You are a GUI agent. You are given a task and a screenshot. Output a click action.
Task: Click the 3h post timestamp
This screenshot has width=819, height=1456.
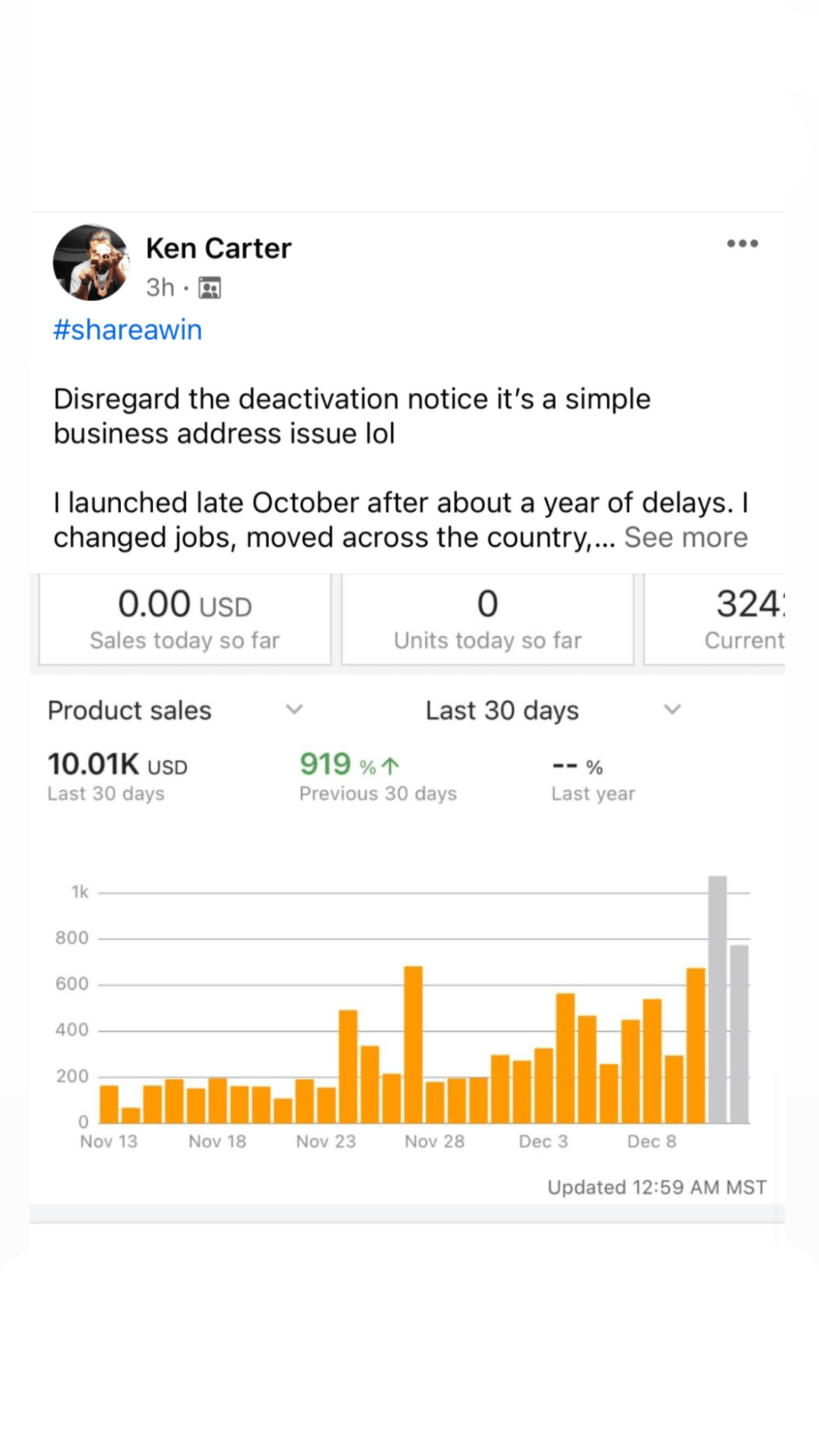tap(160, 288)
